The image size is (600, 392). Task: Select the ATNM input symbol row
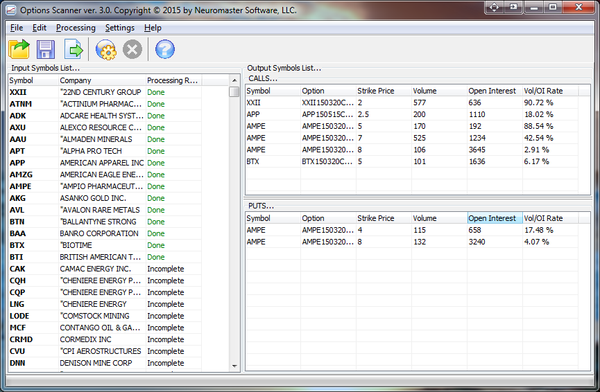pyautogui.click(x=105, y=104)
